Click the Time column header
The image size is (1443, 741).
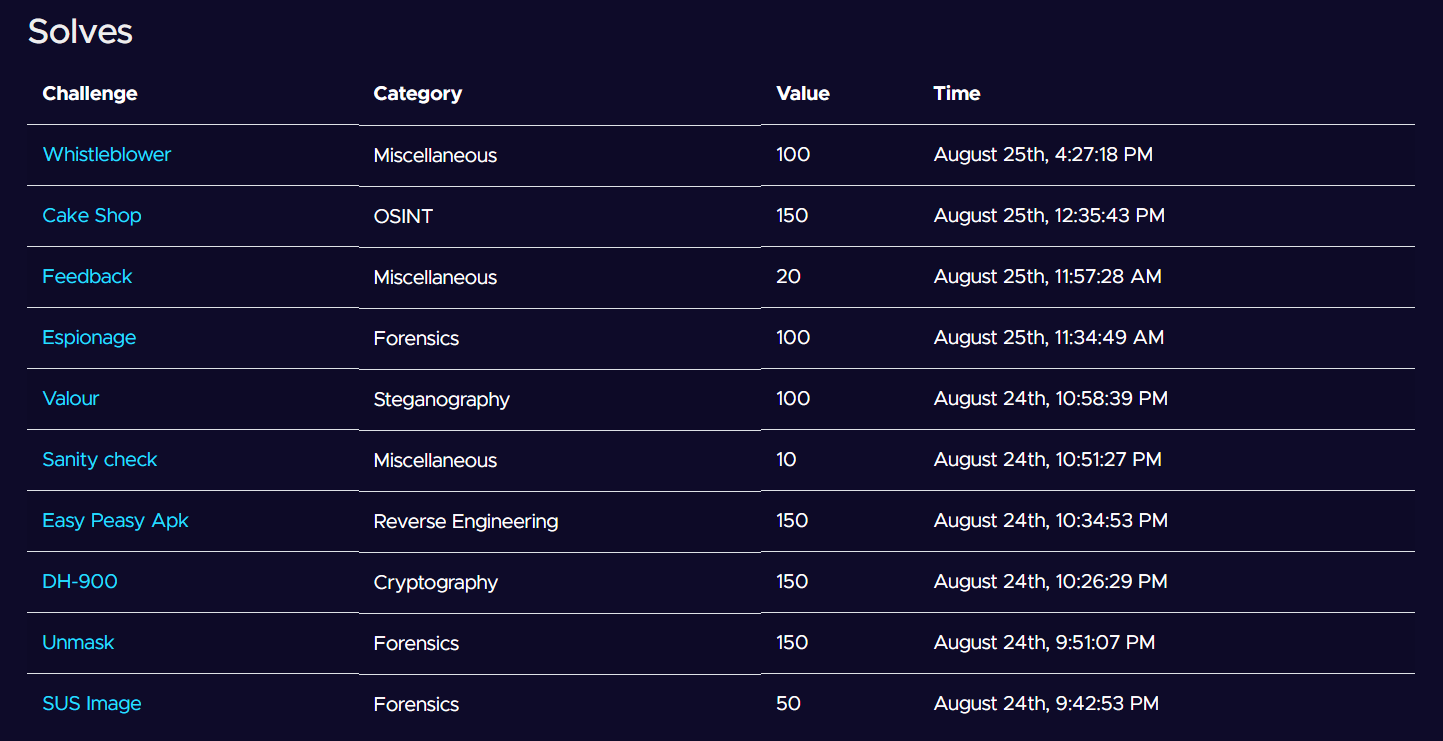(956, 94)
